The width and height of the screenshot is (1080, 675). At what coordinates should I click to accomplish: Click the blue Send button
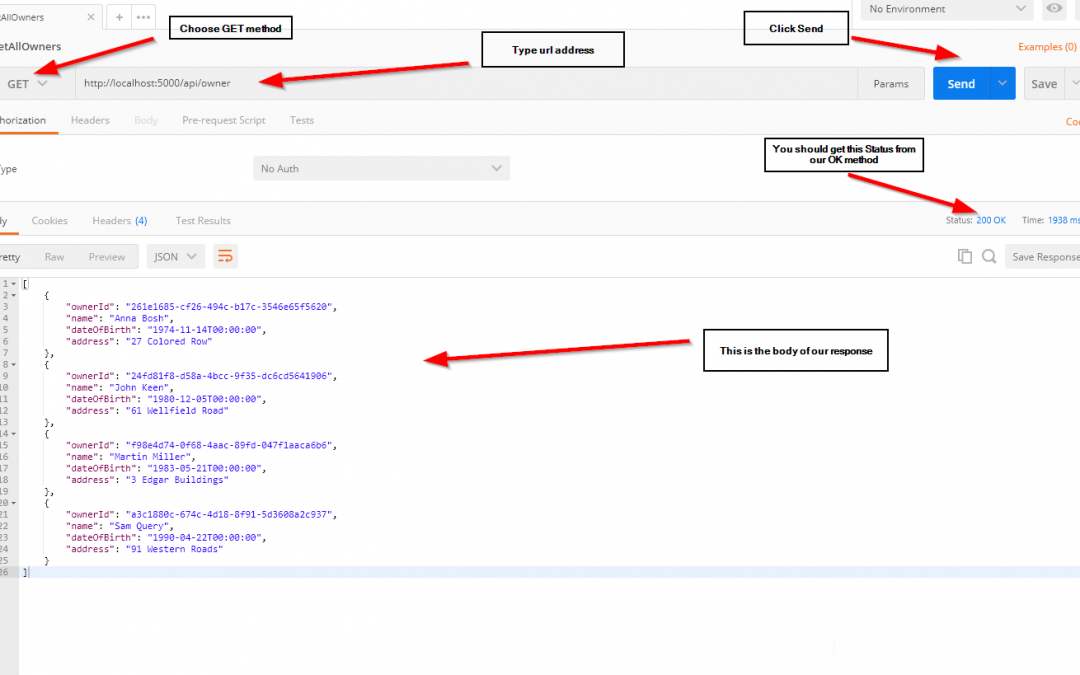961,84
